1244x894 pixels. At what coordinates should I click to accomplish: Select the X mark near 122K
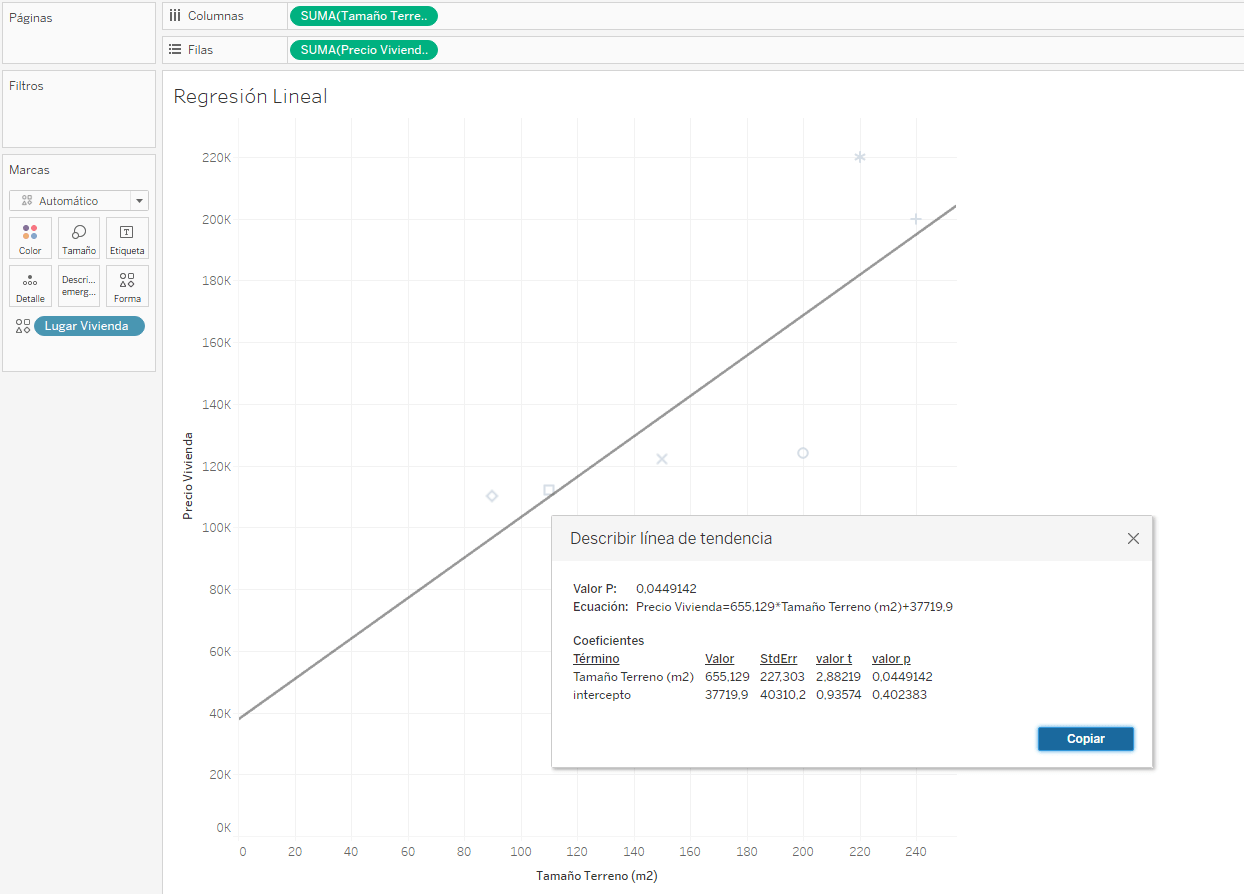coord(662,459)
